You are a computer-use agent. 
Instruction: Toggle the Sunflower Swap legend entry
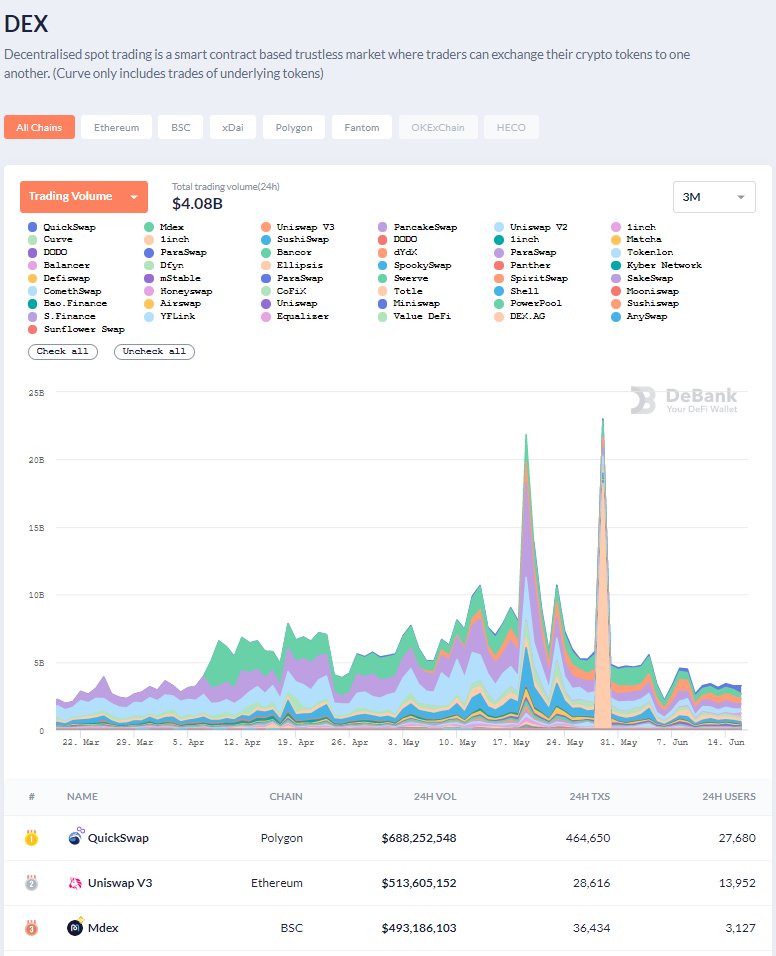[x=77, y=329]
